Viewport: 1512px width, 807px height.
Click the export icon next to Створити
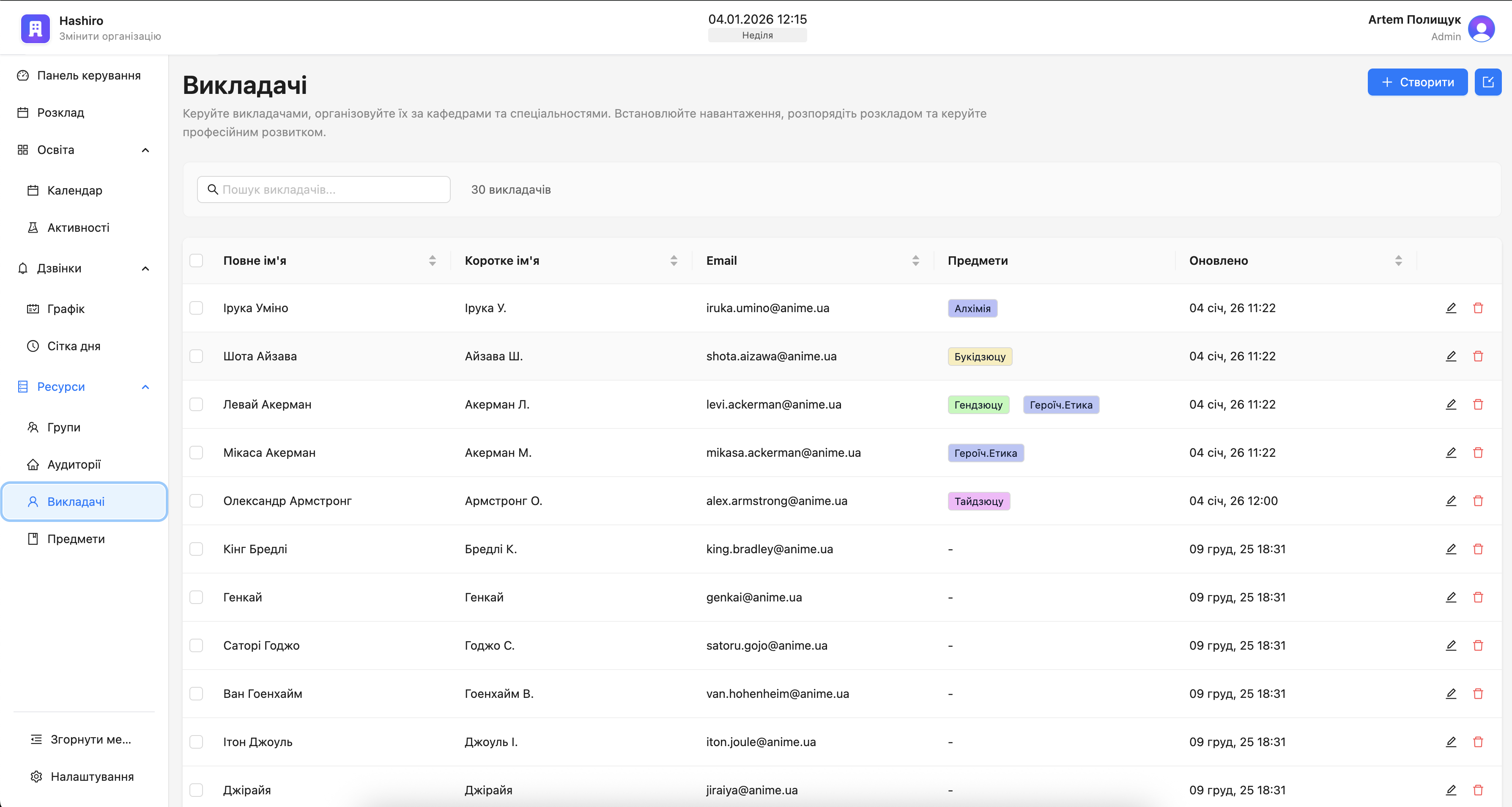(1487, 82)
